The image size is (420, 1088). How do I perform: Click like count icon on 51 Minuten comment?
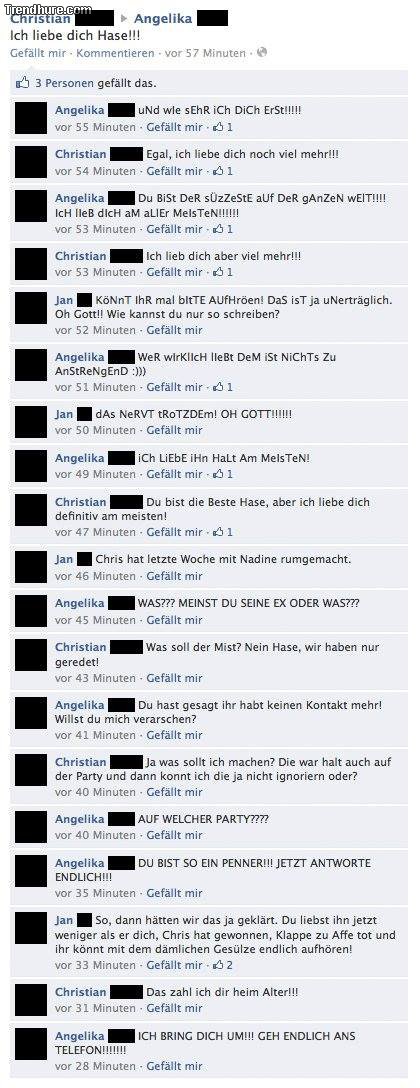pos(222,386)
